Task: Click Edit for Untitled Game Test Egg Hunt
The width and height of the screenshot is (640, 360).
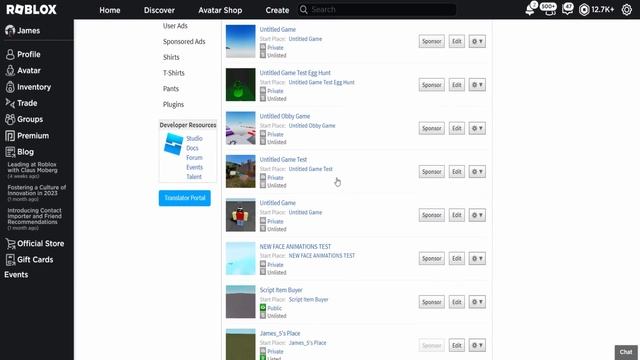Action: click(x=457, y=85)
